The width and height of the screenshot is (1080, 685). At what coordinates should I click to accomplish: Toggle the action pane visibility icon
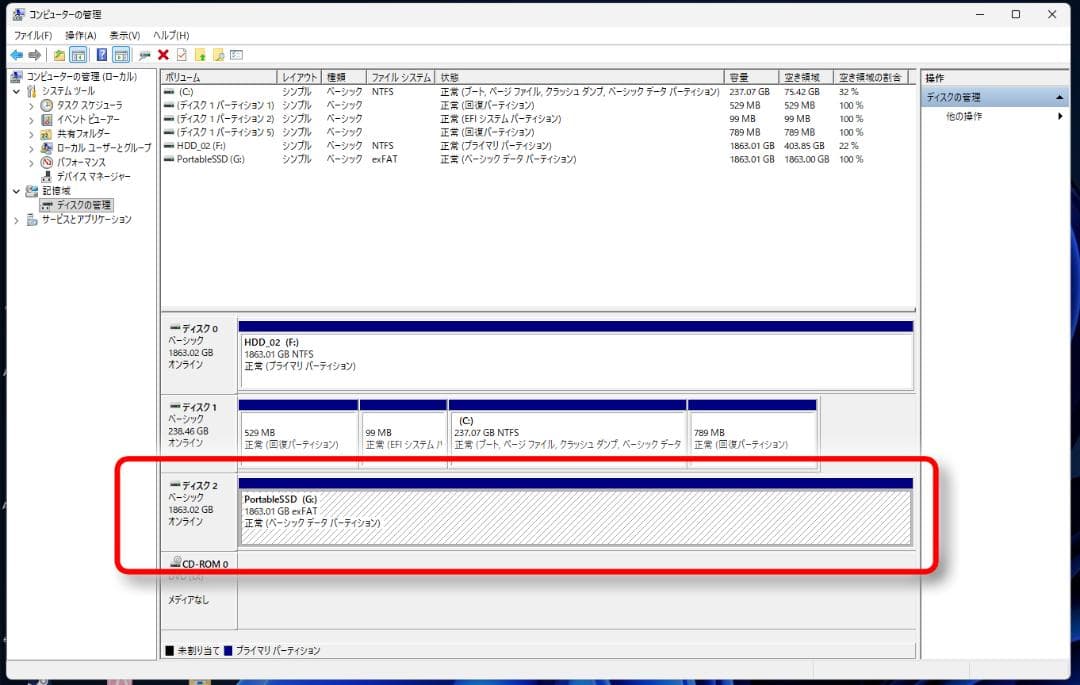pyautogui.click(x=120, y=55)
